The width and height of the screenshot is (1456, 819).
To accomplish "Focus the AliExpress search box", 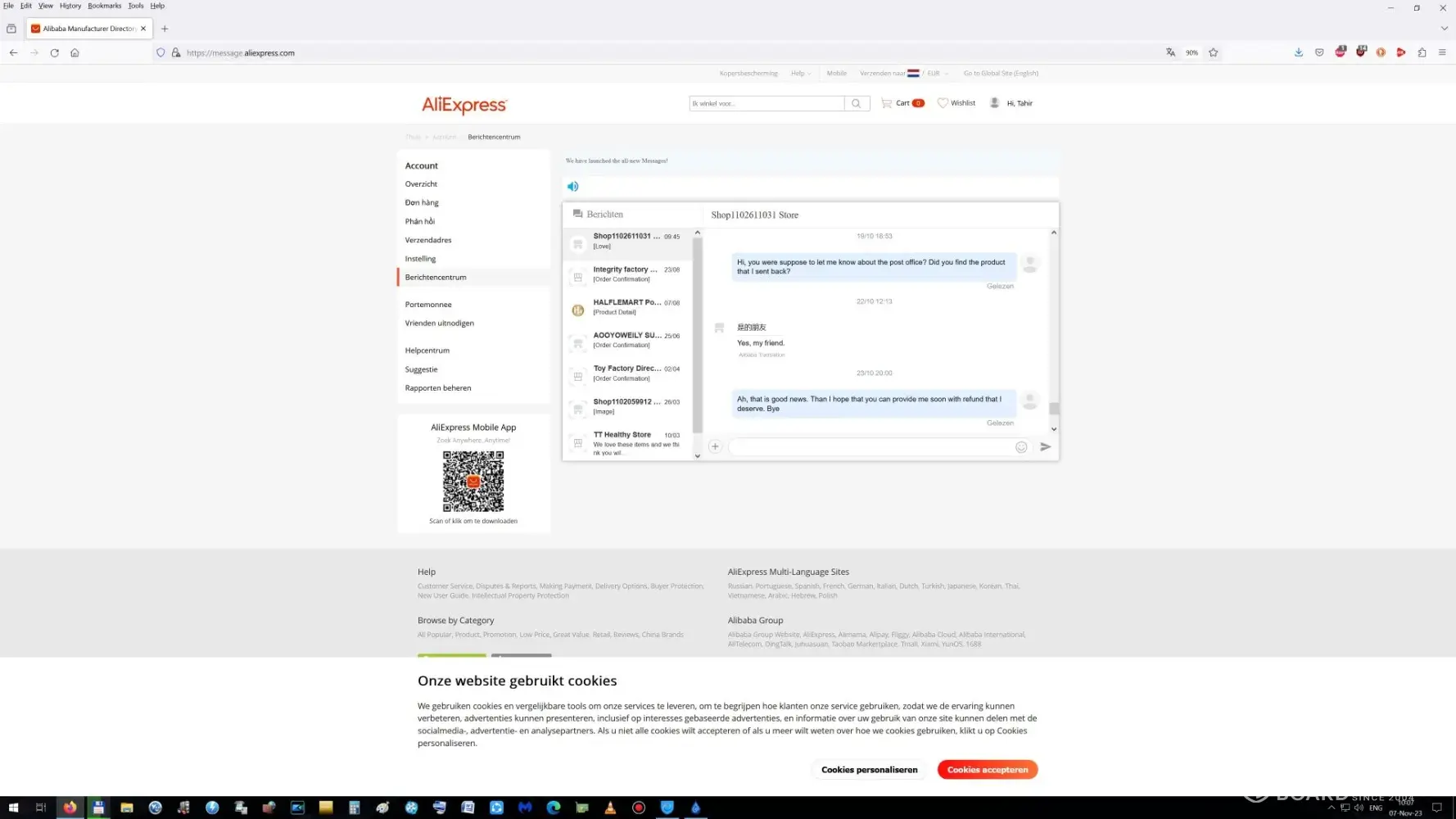I will (766, 103).
